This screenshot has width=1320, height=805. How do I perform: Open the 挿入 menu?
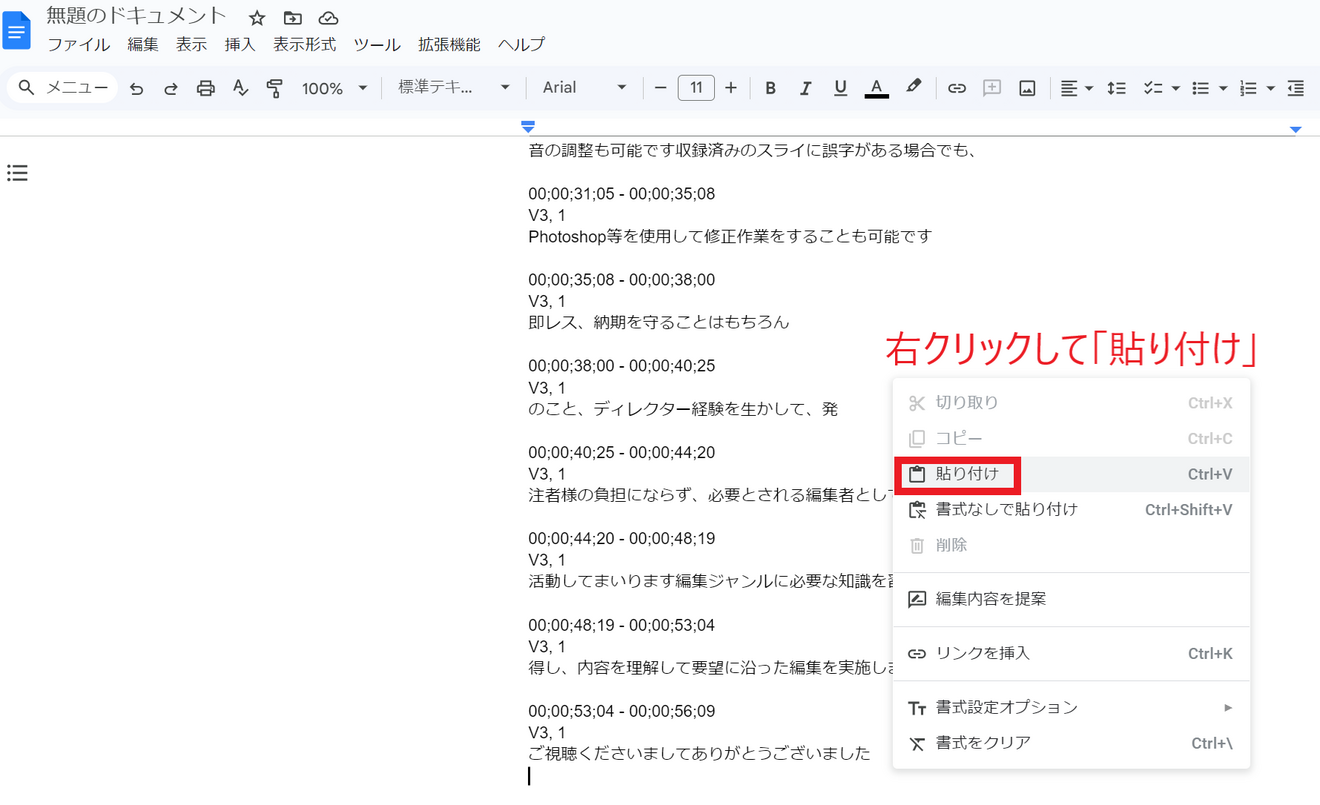coord(240,45)
